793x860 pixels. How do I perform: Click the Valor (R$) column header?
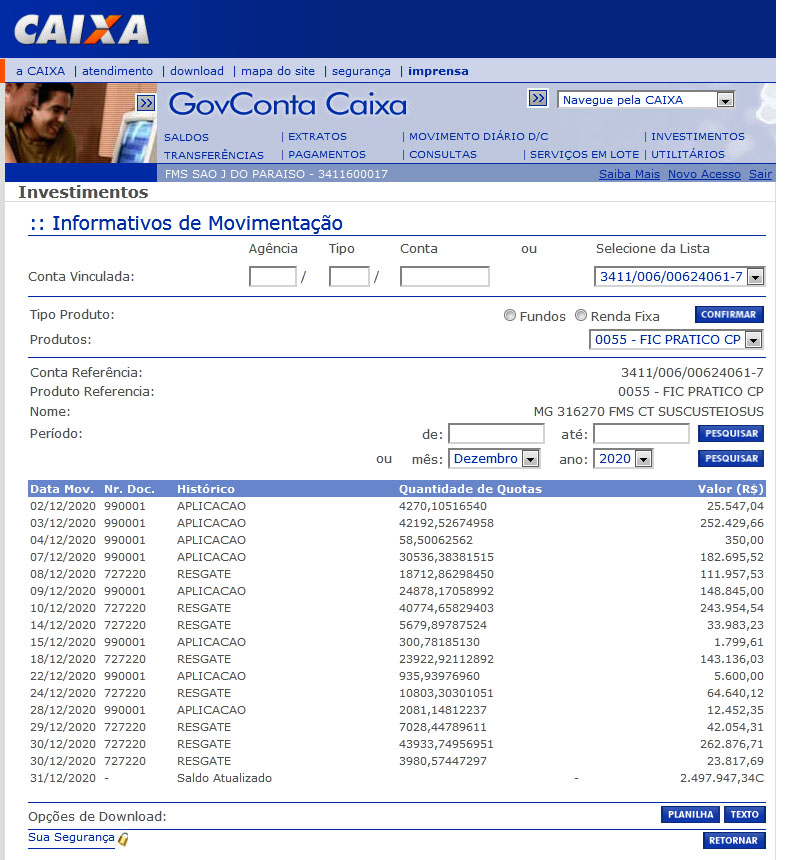coord(730,489)
